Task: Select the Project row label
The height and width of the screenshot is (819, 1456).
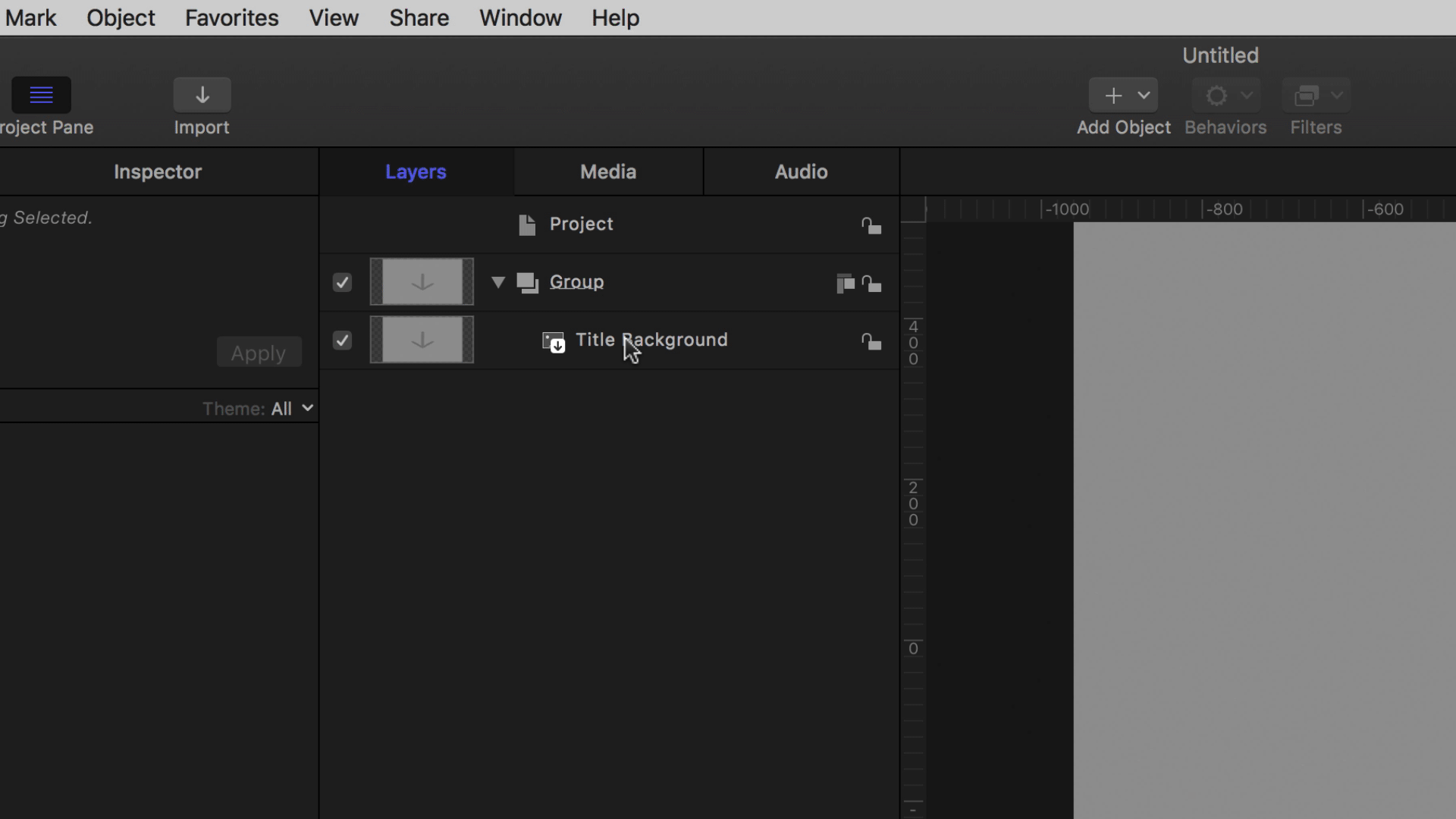Action: coord(581,224)
